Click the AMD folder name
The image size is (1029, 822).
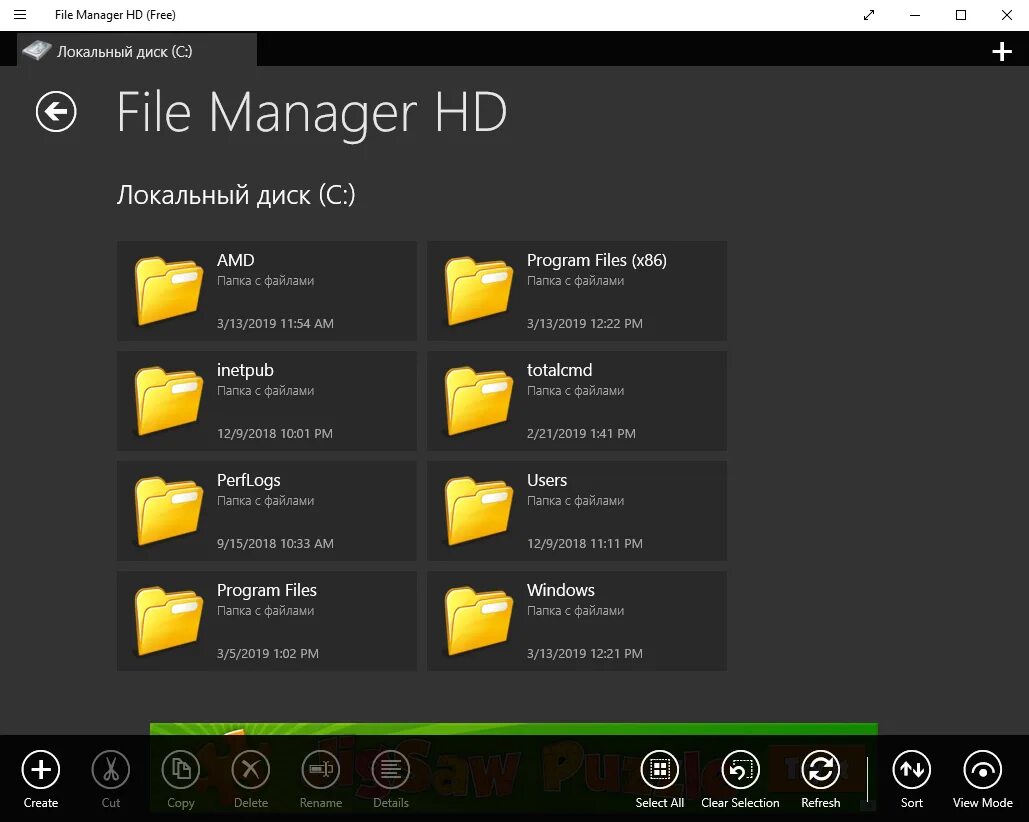coord(236,260)
